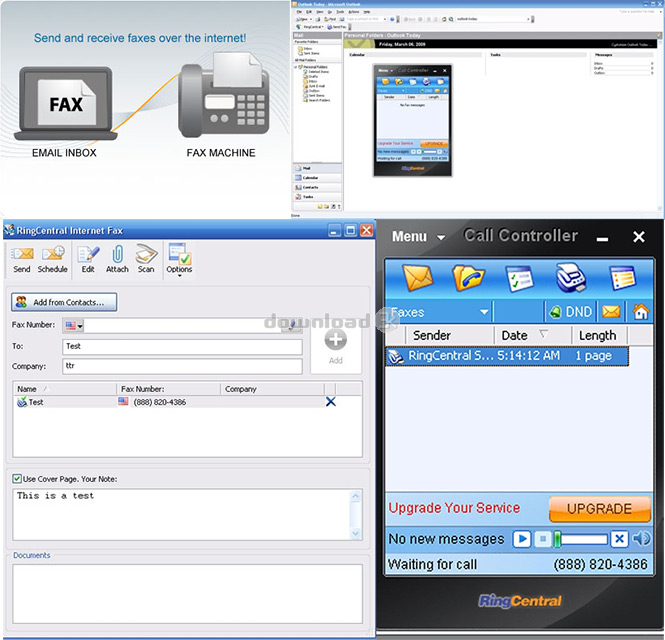Click the message playback position slider

tap(582, 539)
